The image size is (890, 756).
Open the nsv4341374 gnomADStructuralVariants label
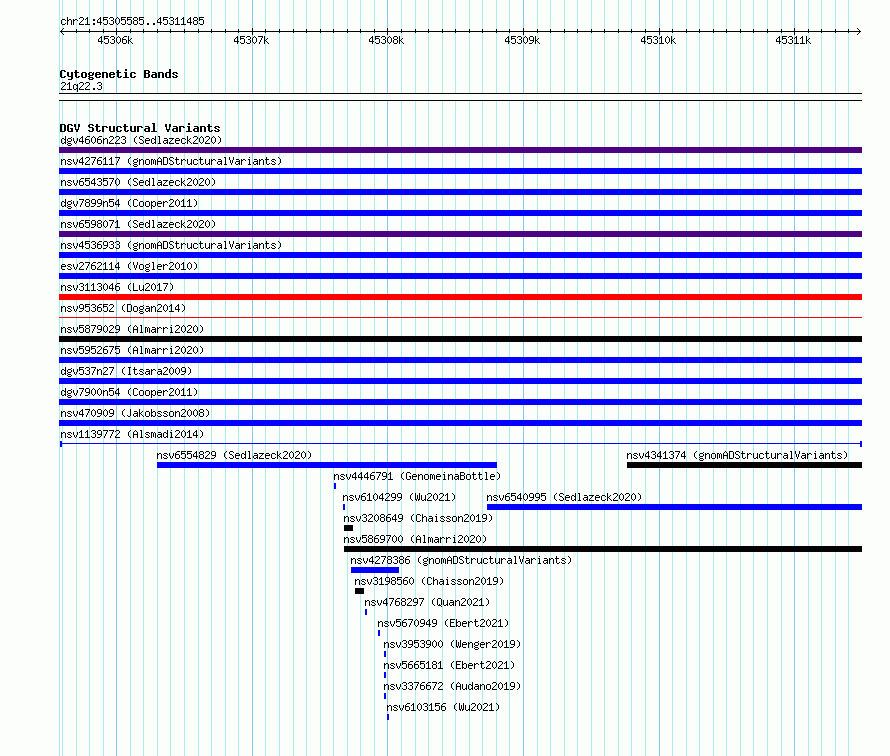click(x=737, y=455)
